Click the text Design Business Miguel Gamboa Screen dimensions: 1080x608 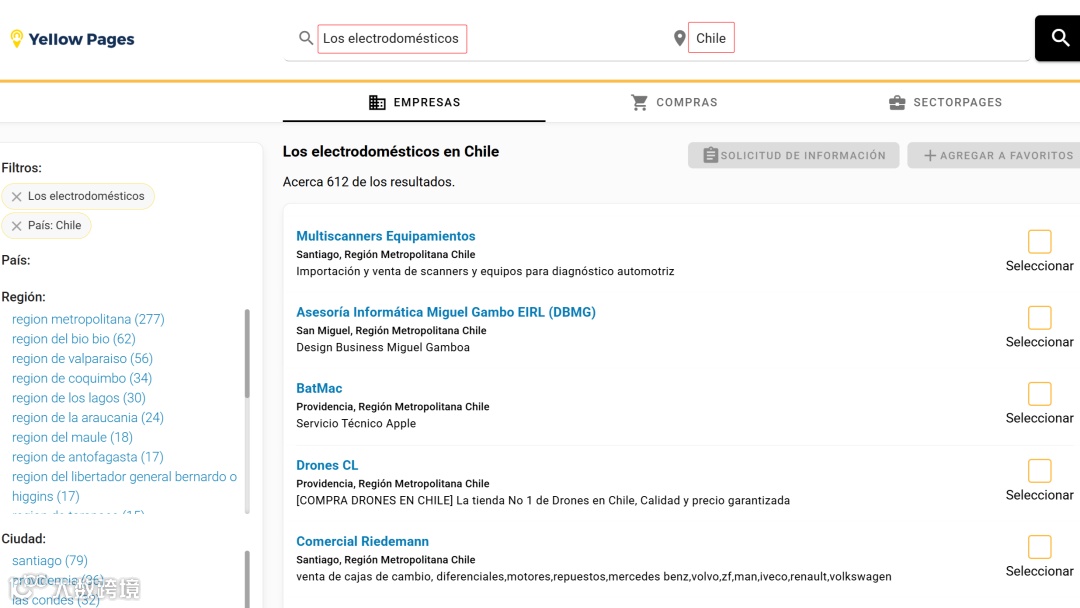383,348
